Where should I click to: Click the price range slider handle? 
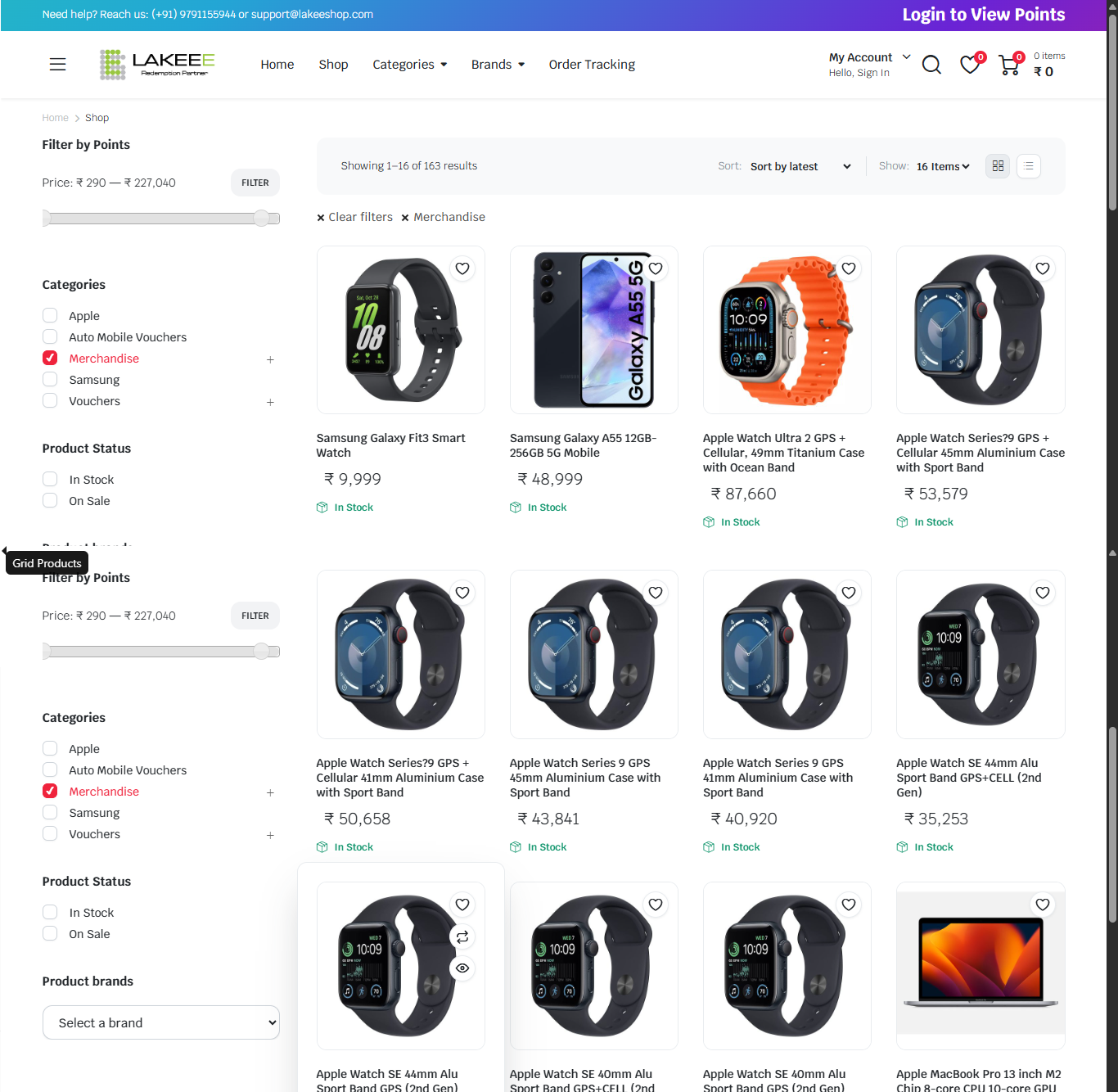click(261, 218)
